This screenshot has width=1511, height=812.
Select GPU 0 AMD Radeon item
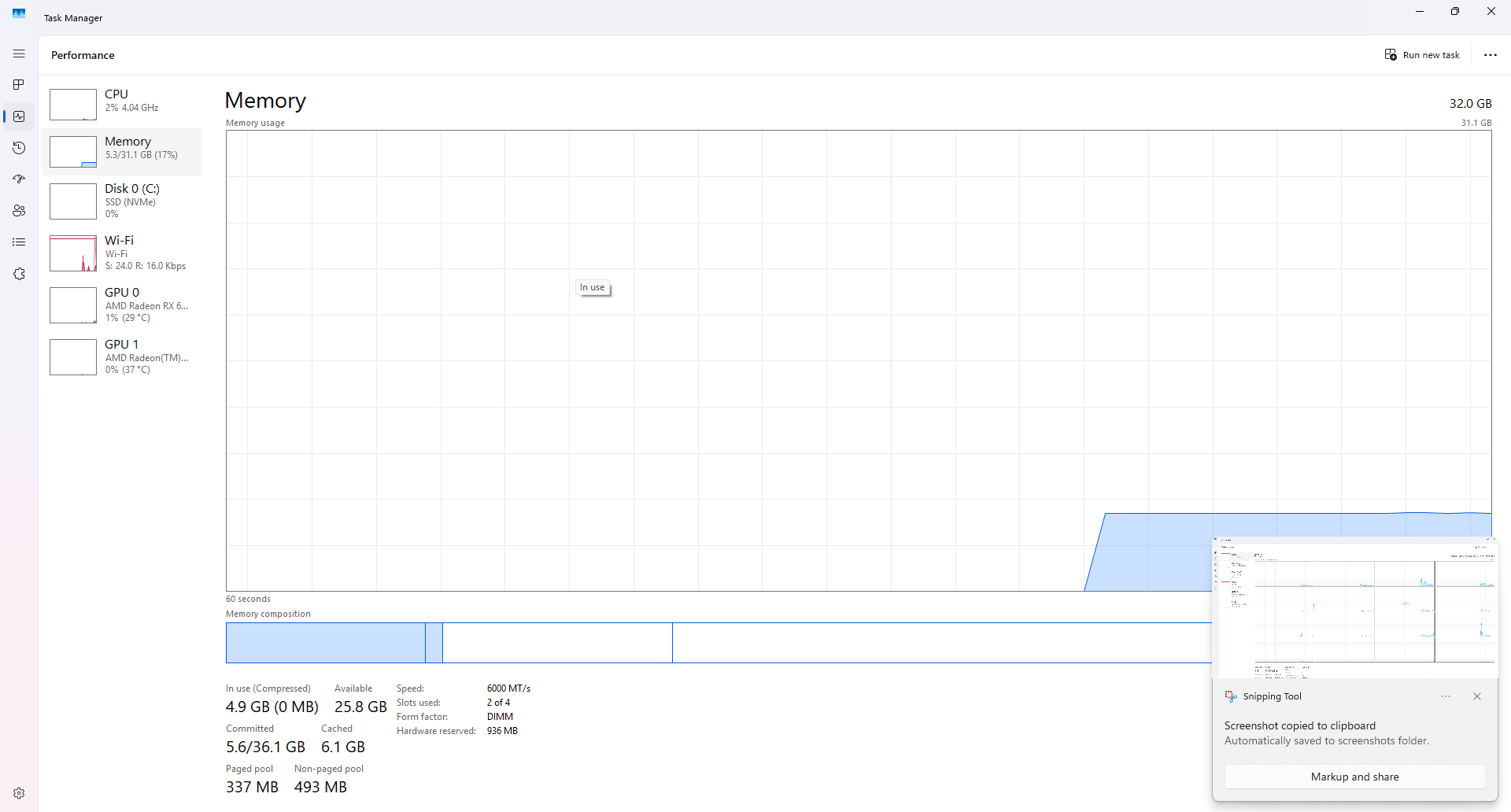pos(122,304)
